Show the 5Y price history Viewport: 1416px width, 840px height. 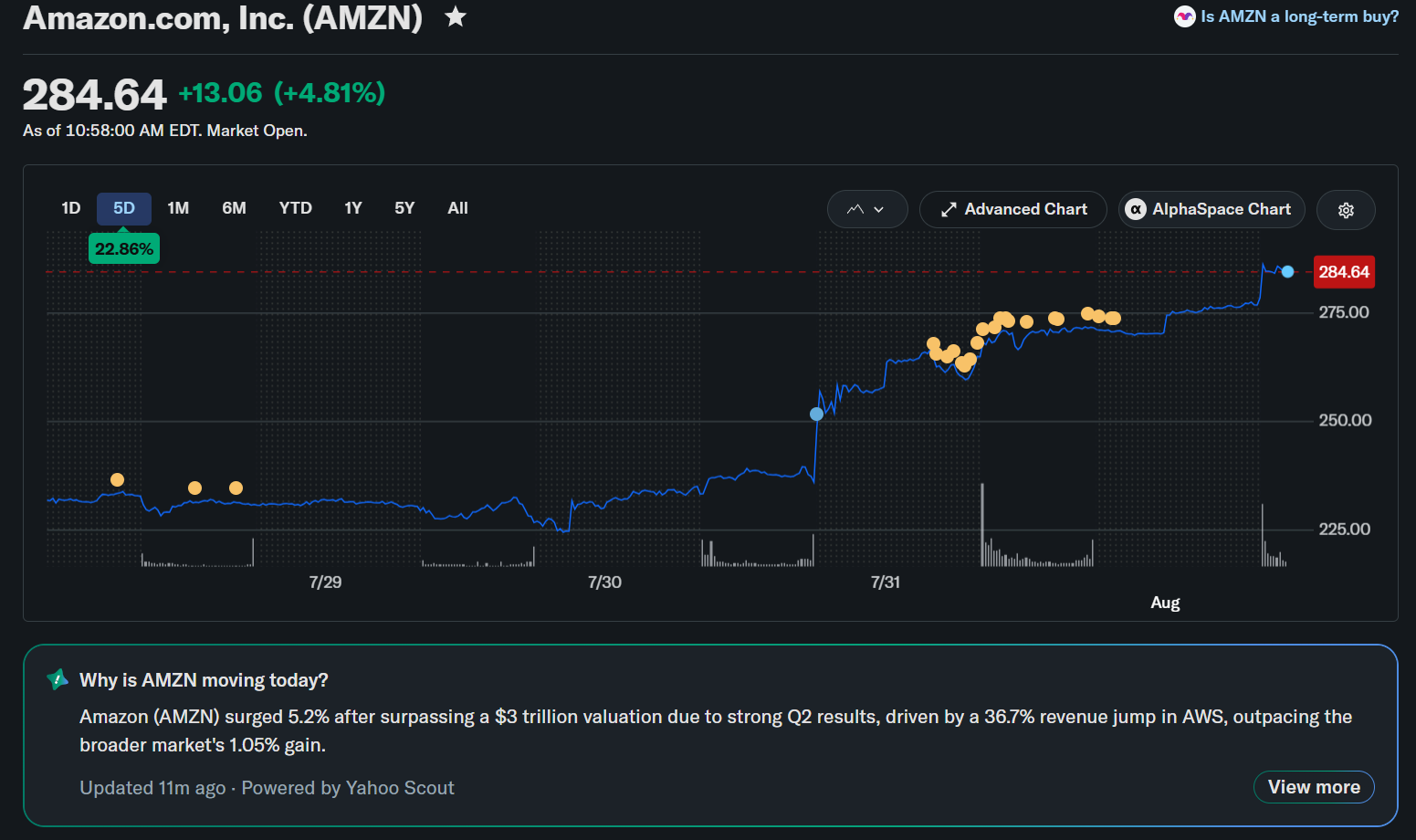tap(404, 208)
